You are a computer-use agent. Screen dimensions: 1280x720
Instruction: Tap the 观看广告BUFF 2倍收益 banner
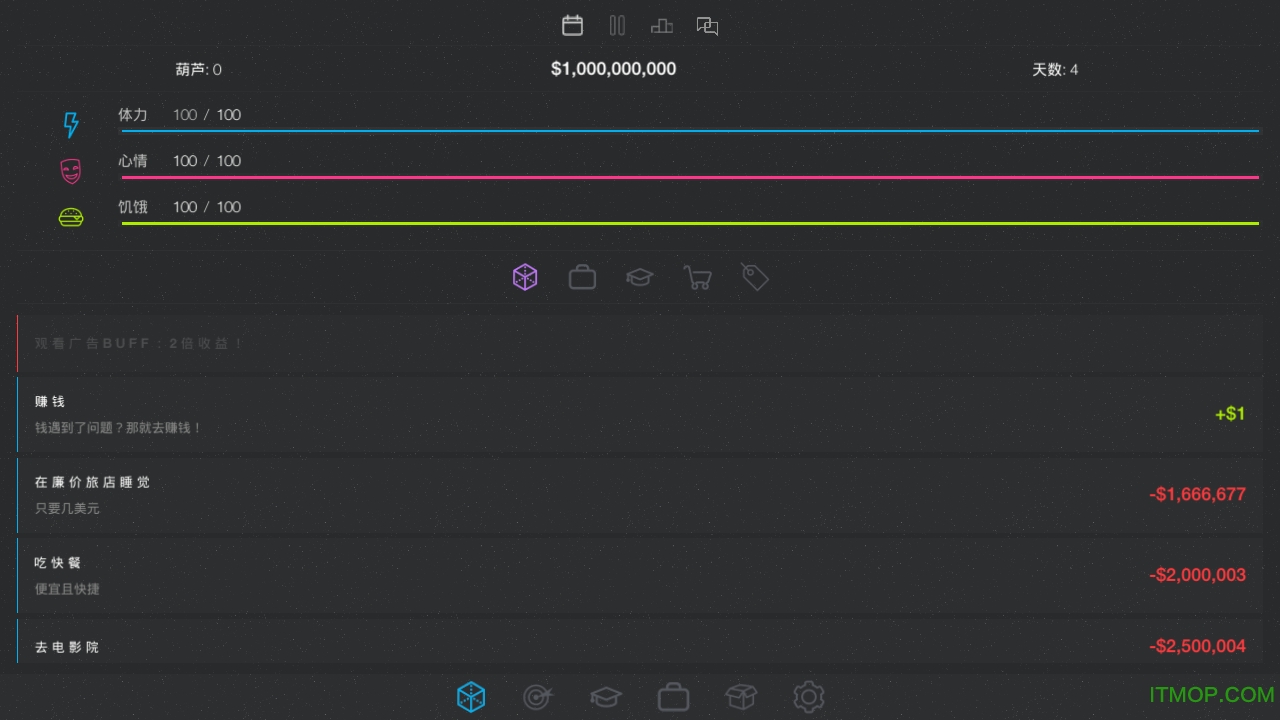tap(640, 343)
